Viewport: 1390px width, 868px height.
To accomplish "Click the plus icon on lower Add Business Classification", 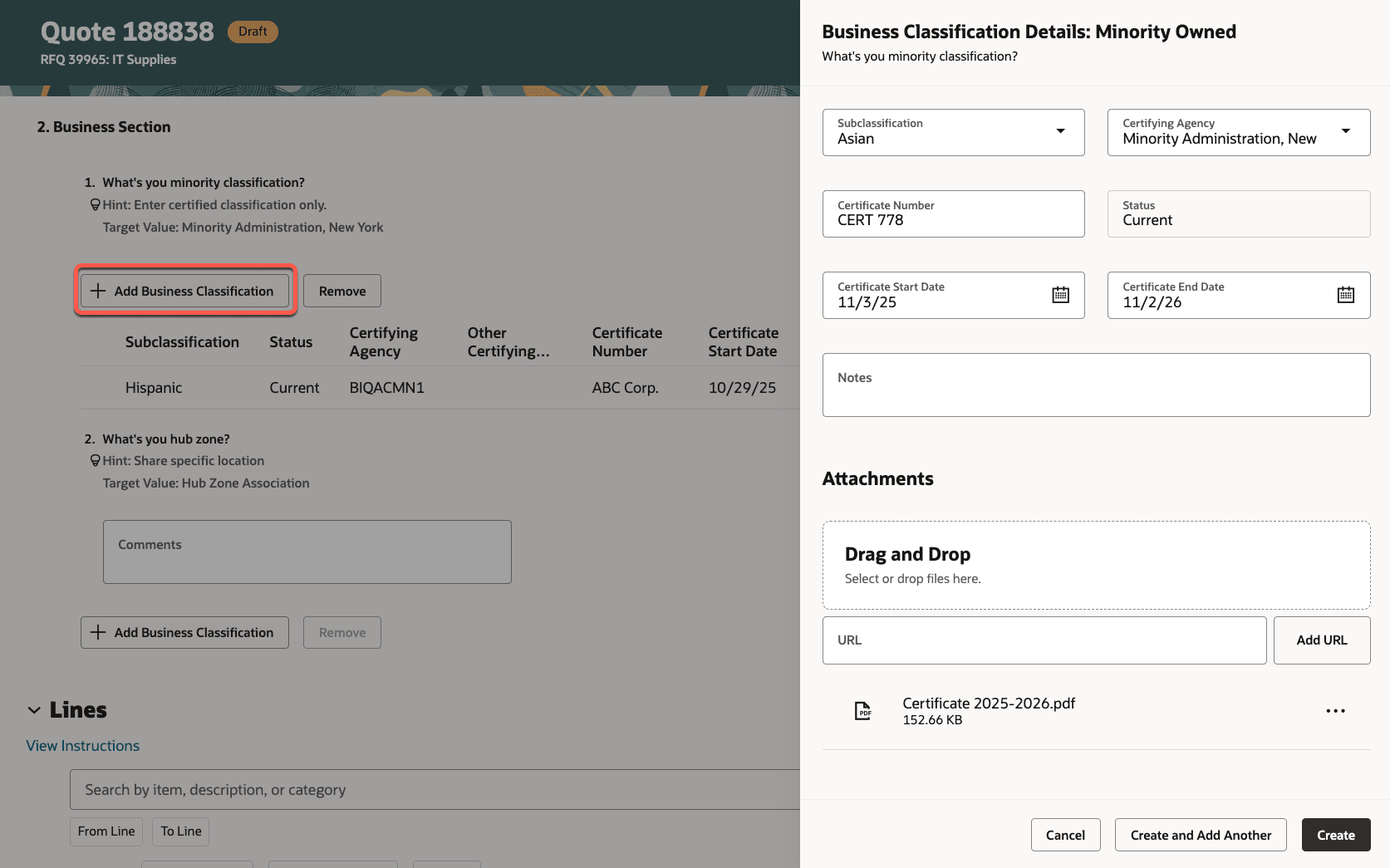I will click(99, 632).
